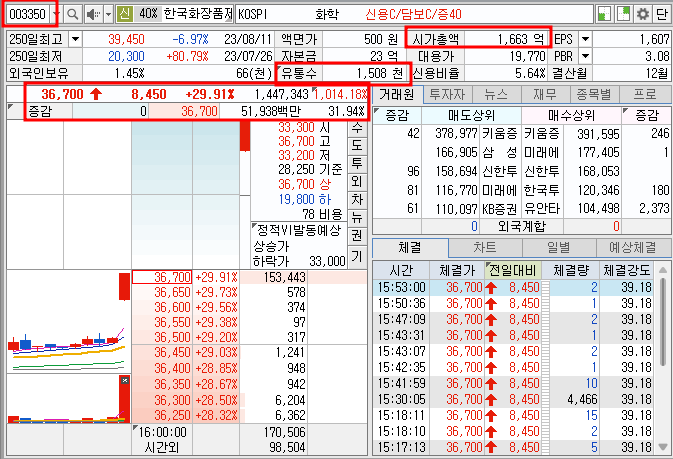Click the scroll-up arrow of trade list
Screen dimensions: 673x459
coord(663,270)
